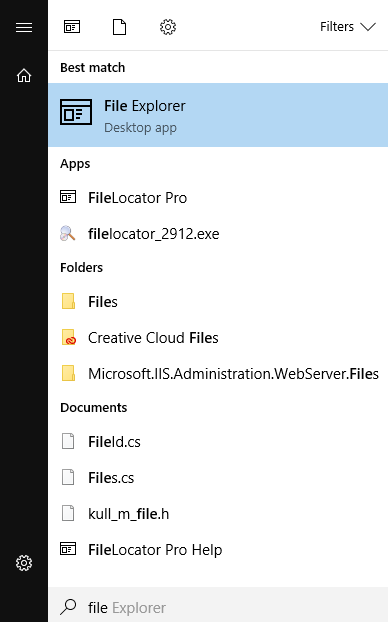Screen dimensions: 388x622
Task: Select the Folders section header
Action: [81, 267]
